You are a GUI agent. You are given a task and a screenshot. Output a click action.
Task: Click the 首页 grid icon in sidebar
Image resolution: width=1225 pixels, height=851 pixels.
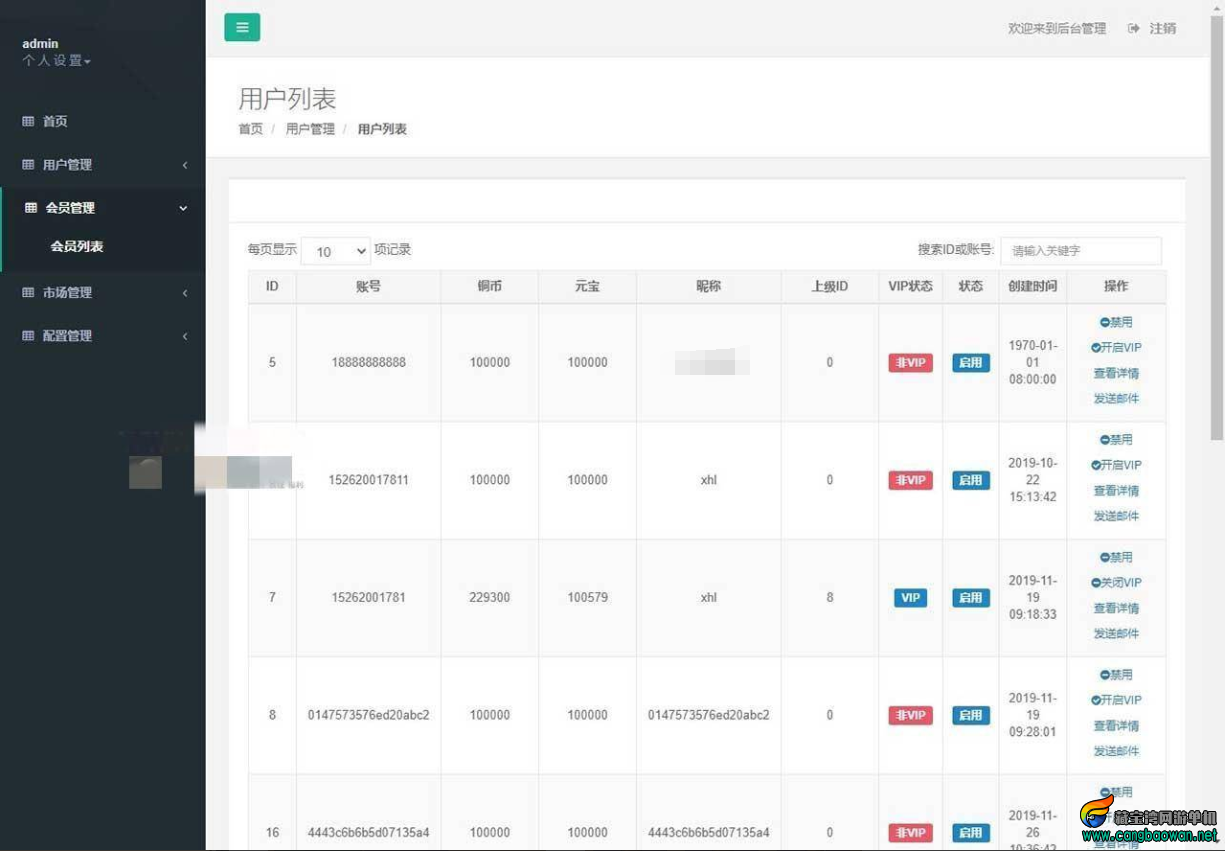28,121
